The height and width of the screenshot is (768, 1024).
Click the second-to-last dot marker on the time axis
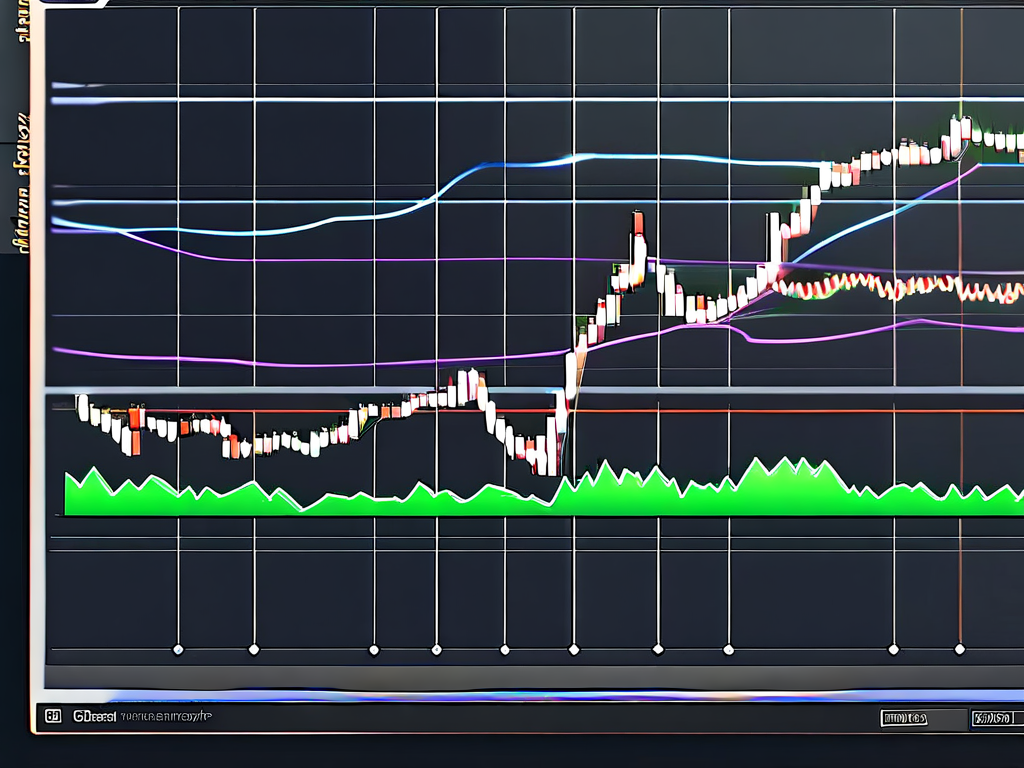coord(892,649)
